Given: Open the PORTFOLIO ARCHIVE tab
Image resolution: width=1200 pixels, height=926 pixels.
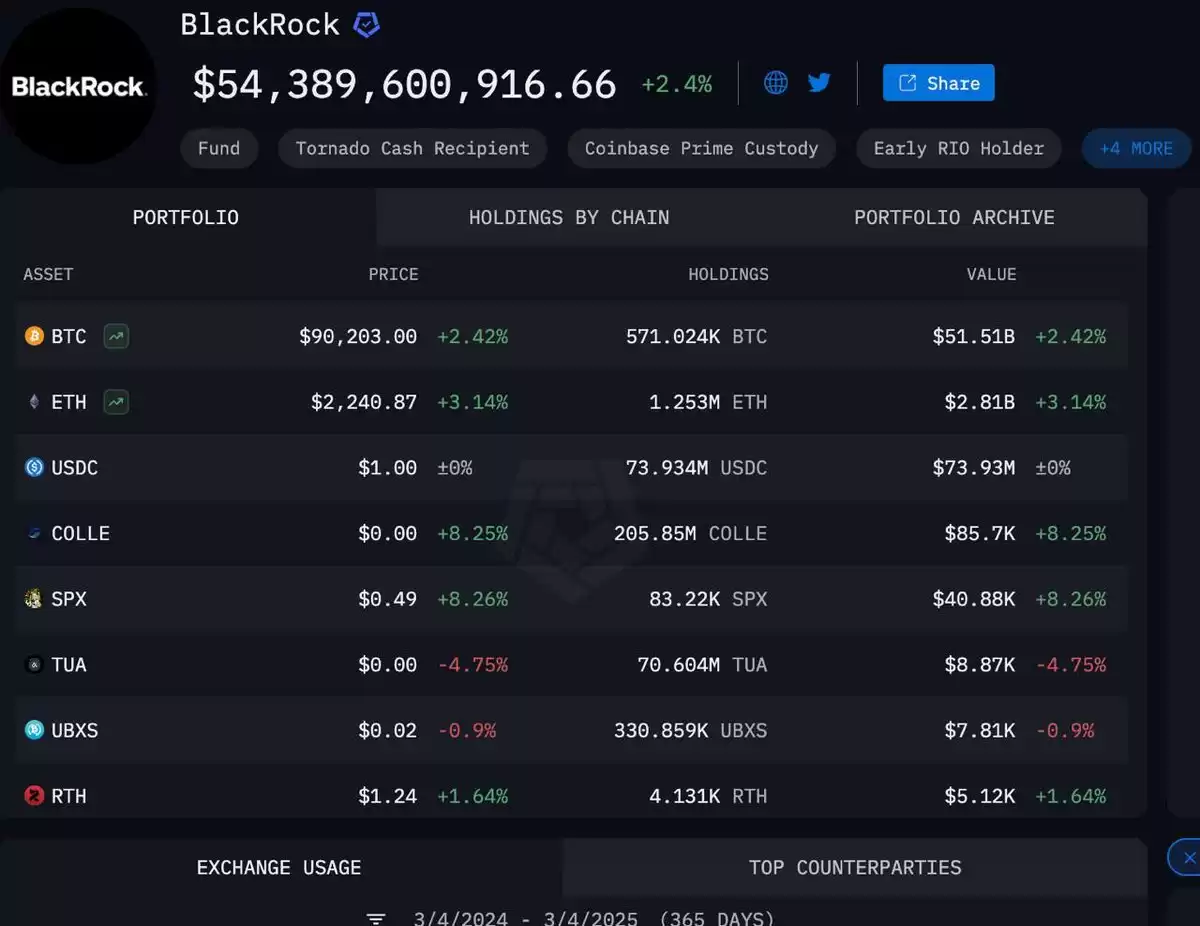Looking at the screenshot, I should [x=954, y=217].
